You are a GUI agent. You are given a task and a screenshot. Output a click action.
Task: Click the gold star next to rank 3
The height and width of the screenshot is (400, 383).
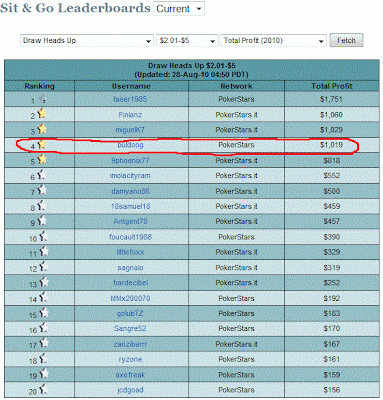click(42, 129)
